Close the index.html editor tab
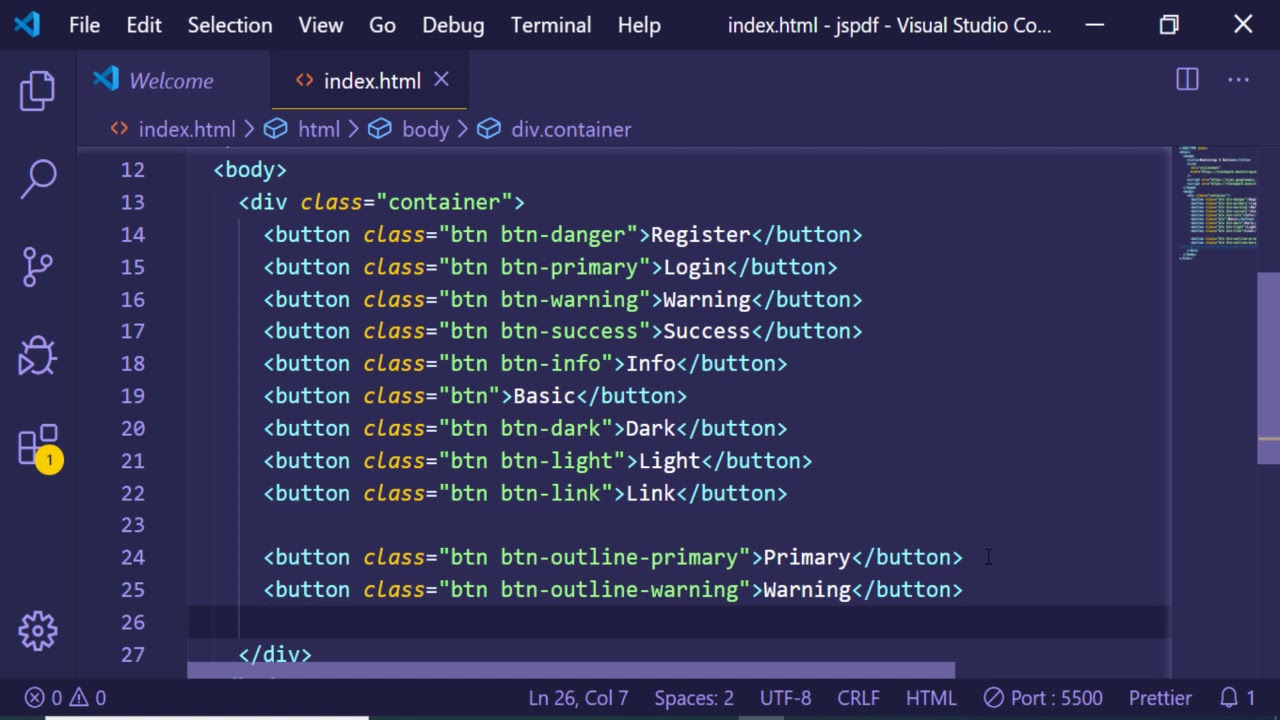Screen dimensions: 1280x720 (x=441, y=80)
